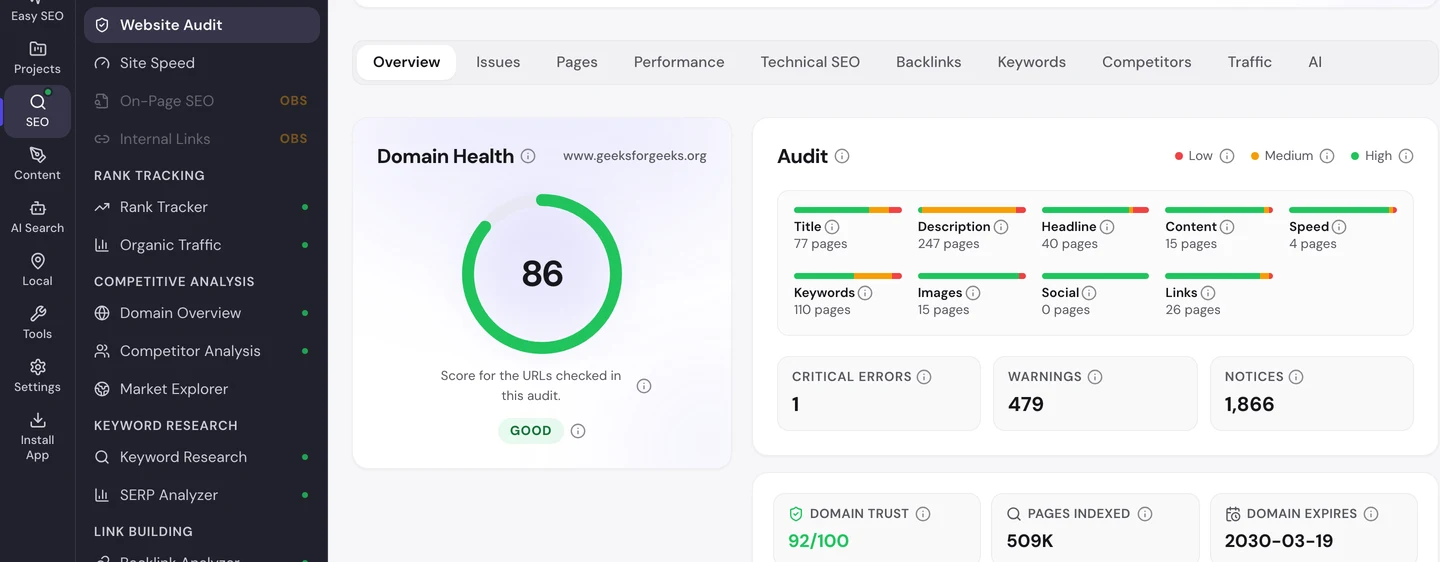Click info icon beside score description text
This screenshot has width=1440, height=562.
click(x=644, y=386)
